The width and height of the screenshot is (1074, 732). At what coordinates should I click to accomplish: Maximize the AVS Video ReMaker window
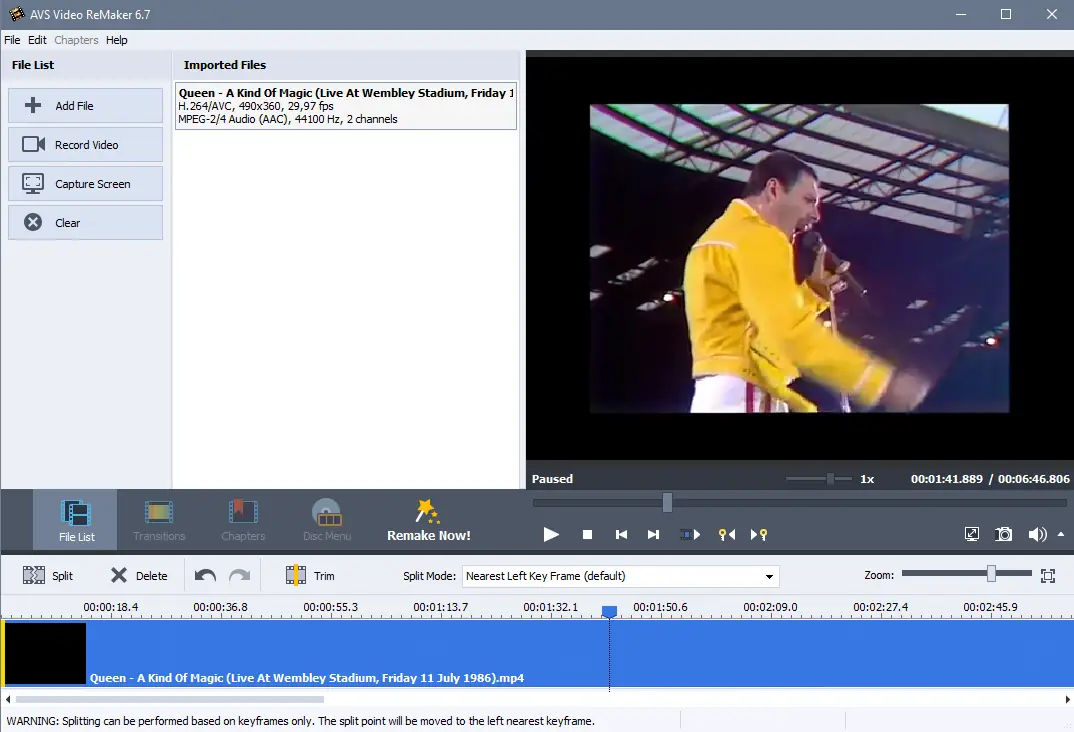coord(1006,14)
